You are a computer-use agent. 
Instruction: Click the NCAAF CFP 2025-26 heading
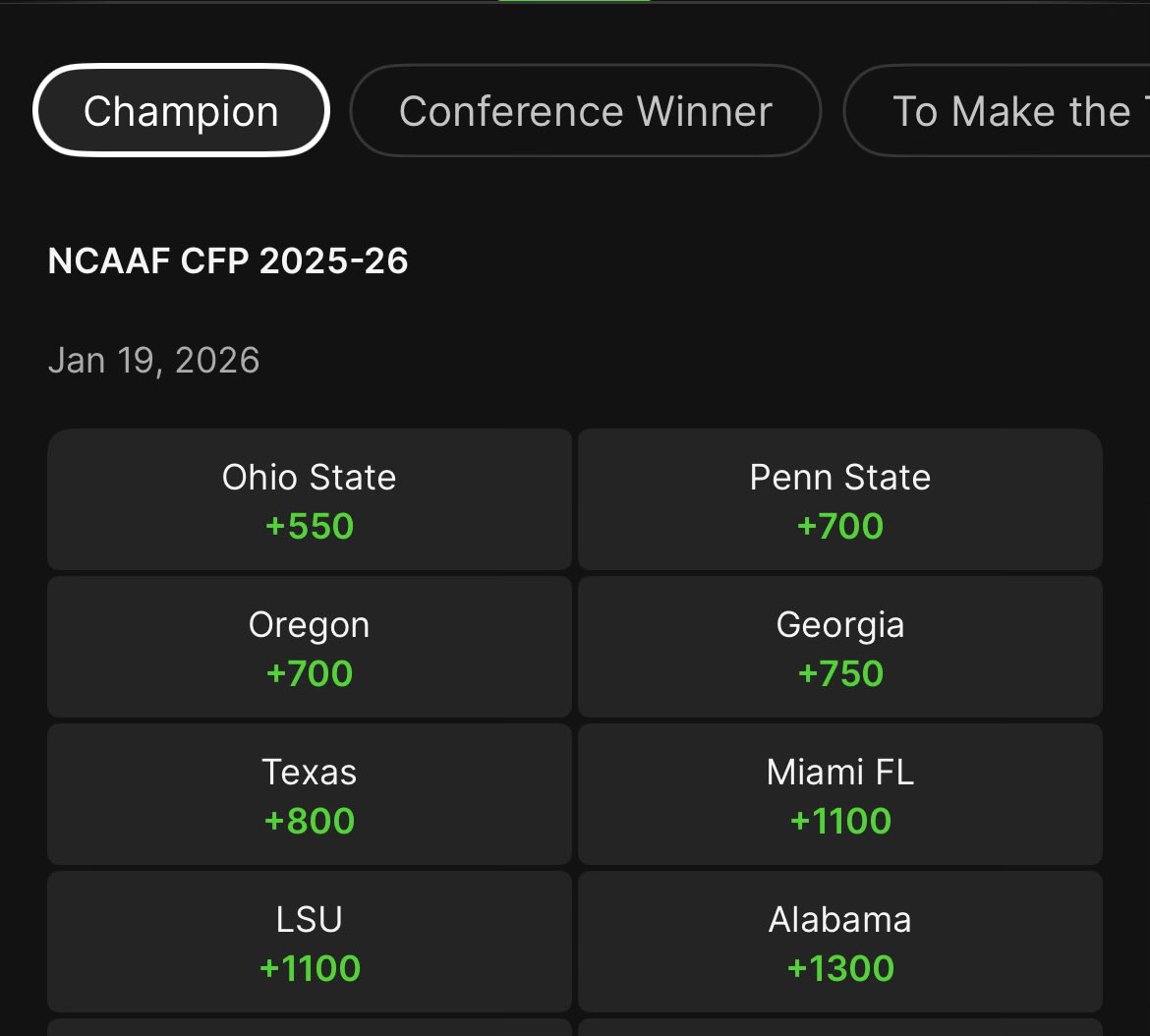[227, 261]
